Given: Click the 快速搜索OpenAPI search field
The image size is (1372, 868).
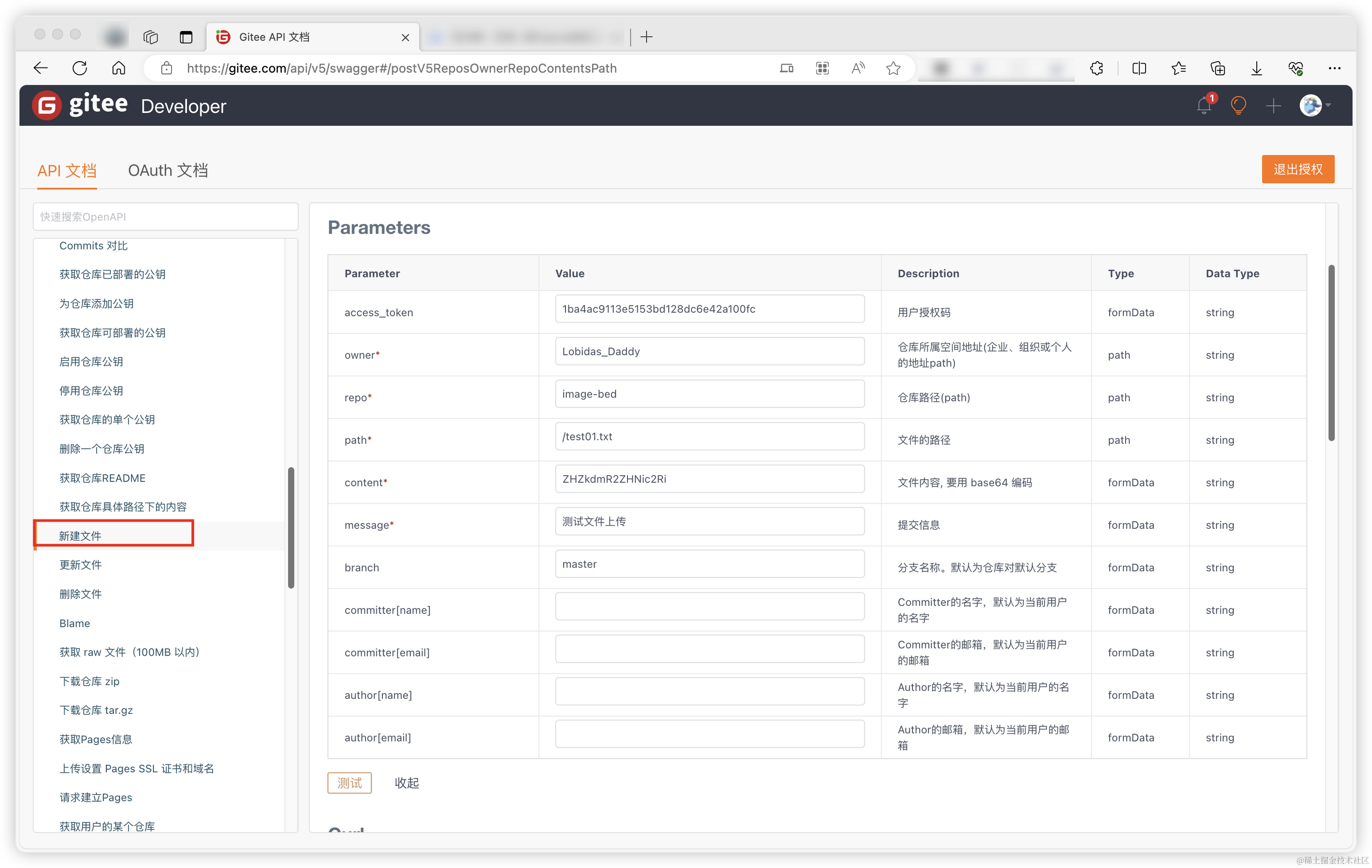Looking at the screenshot, I should (x=165, y=217).
